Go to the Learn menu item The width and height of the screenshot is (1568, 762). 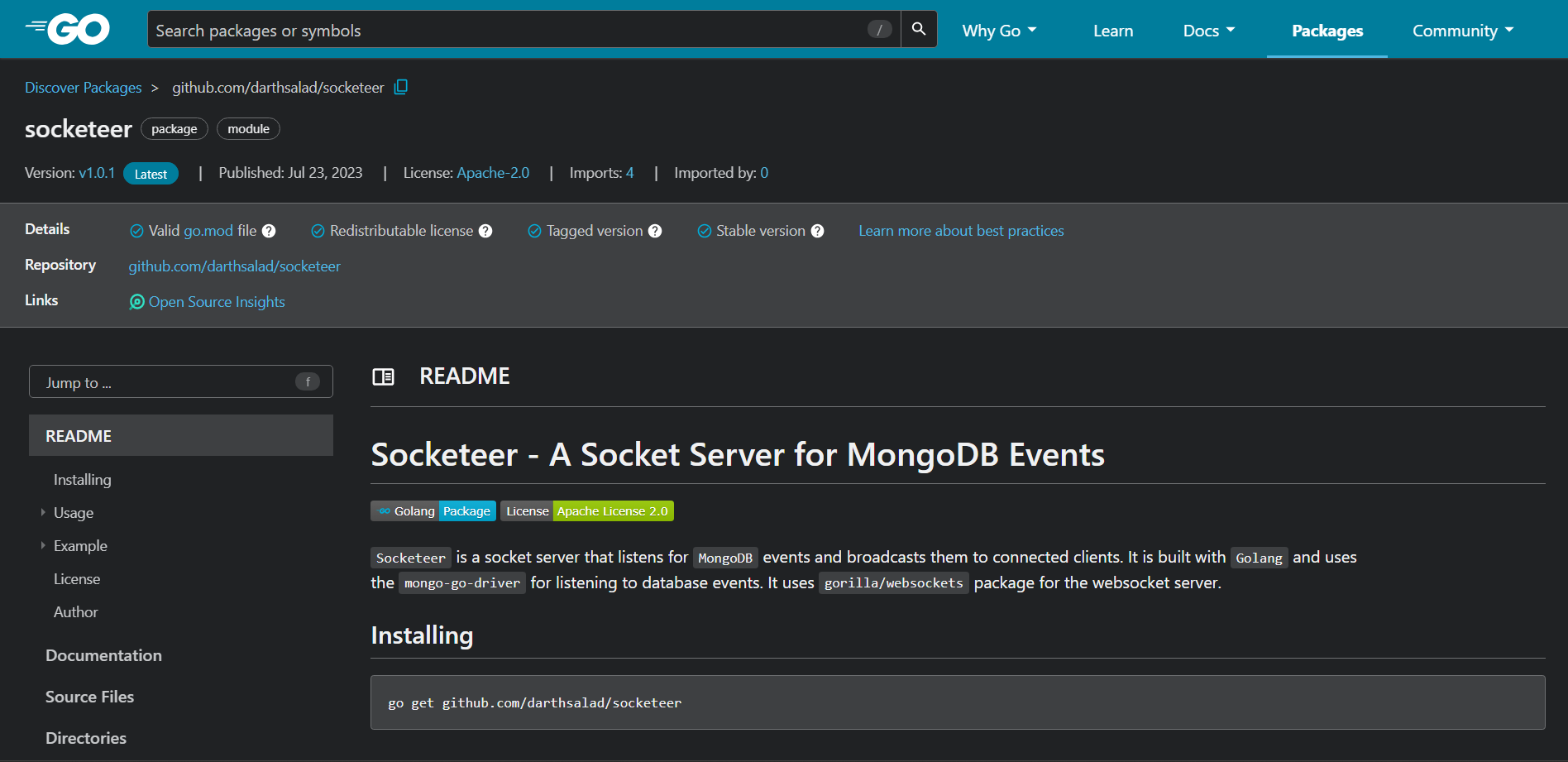tap(1113, 31)
